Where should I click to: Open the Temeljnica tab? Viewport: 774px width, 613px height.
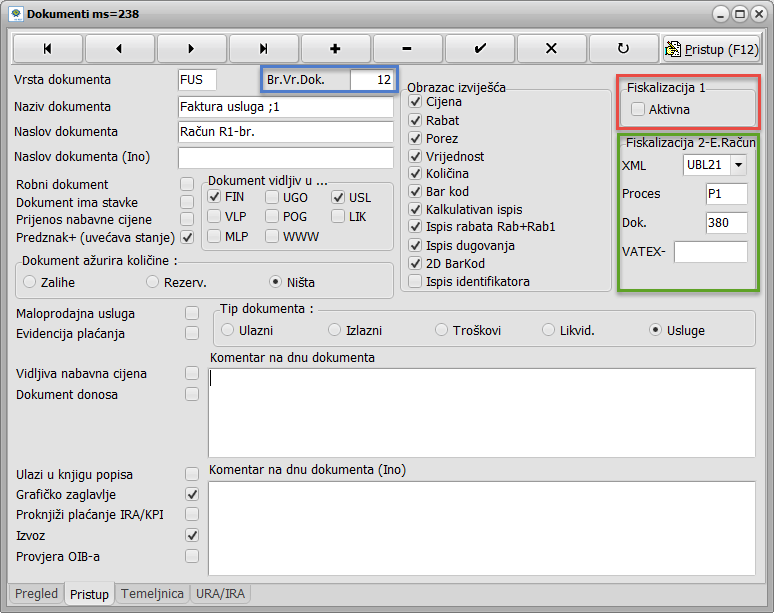coord(152,594)
